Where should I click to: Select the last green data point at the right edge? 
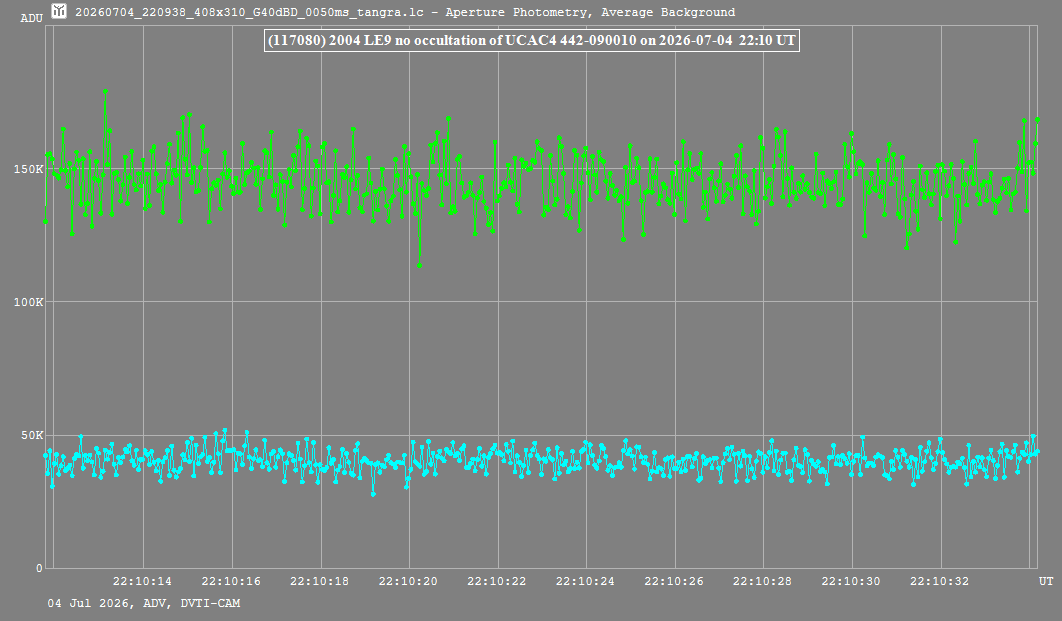[x=1038, y=119]
